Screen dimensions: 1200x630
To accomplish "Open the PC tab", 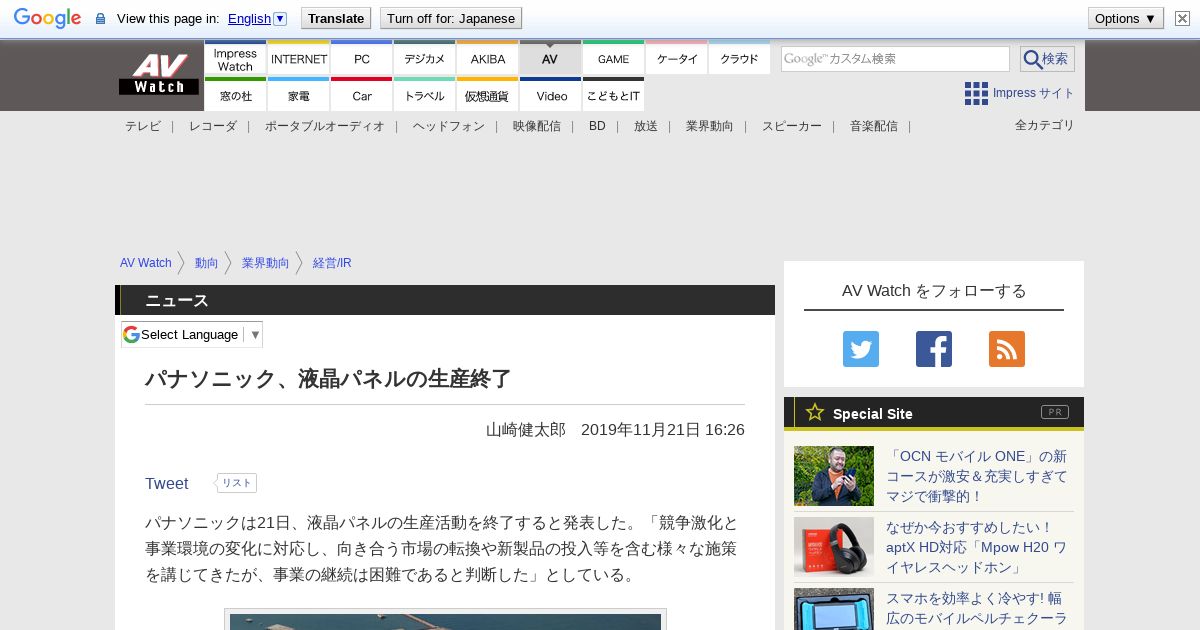I will (362, 58).
